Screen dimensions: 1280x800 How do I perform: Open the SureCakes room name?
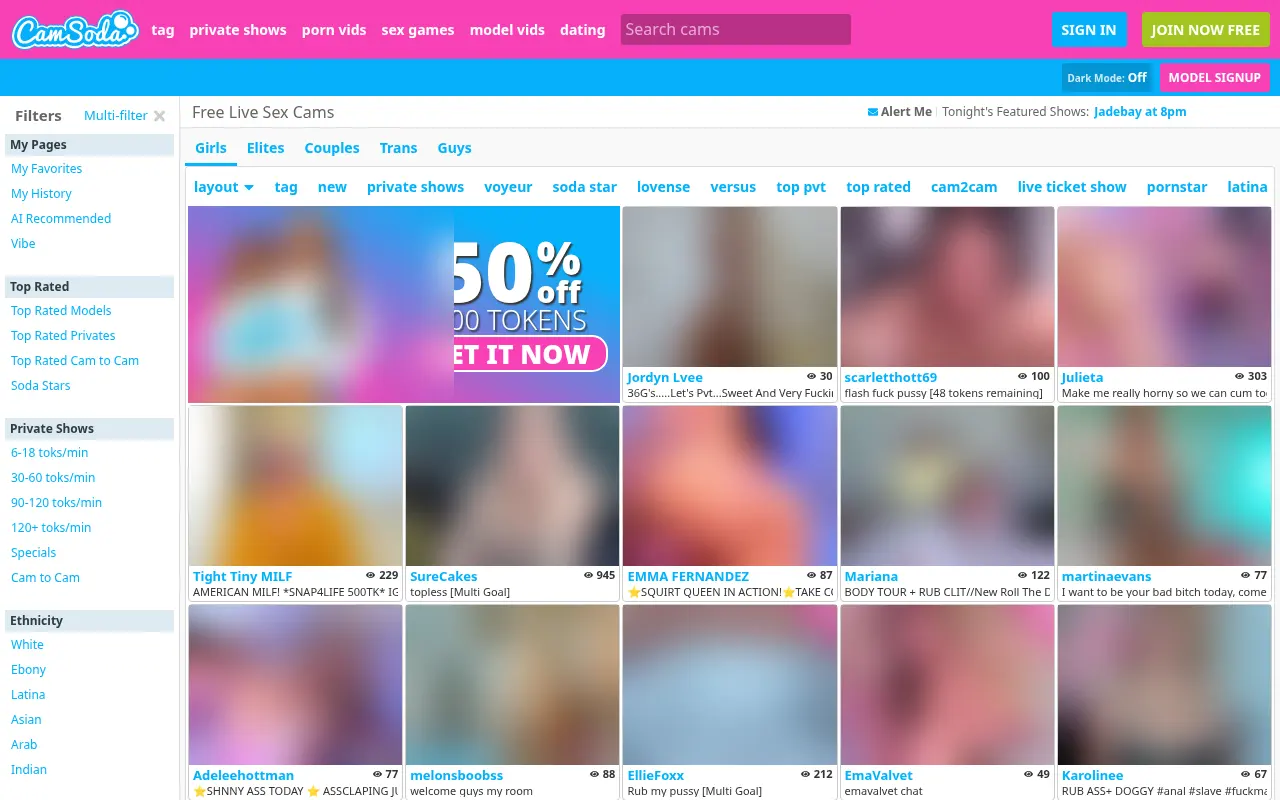coord(444,576)
